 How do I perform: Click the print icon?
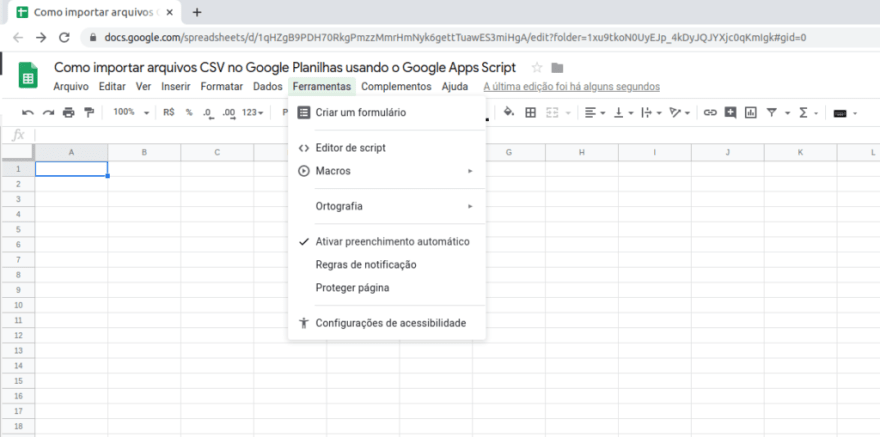pyautogui.click(x=68, y=113)
